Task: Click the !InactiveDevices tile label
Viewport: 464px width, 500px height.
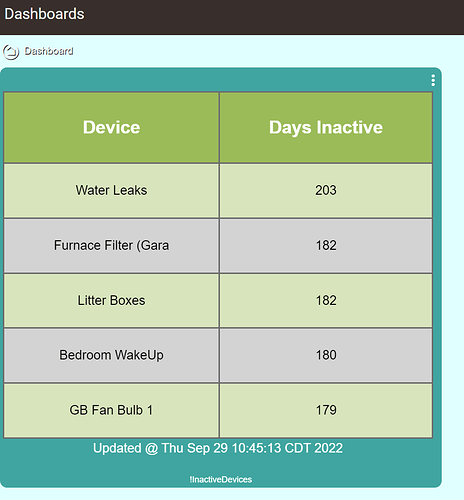Action: [221, 480]
